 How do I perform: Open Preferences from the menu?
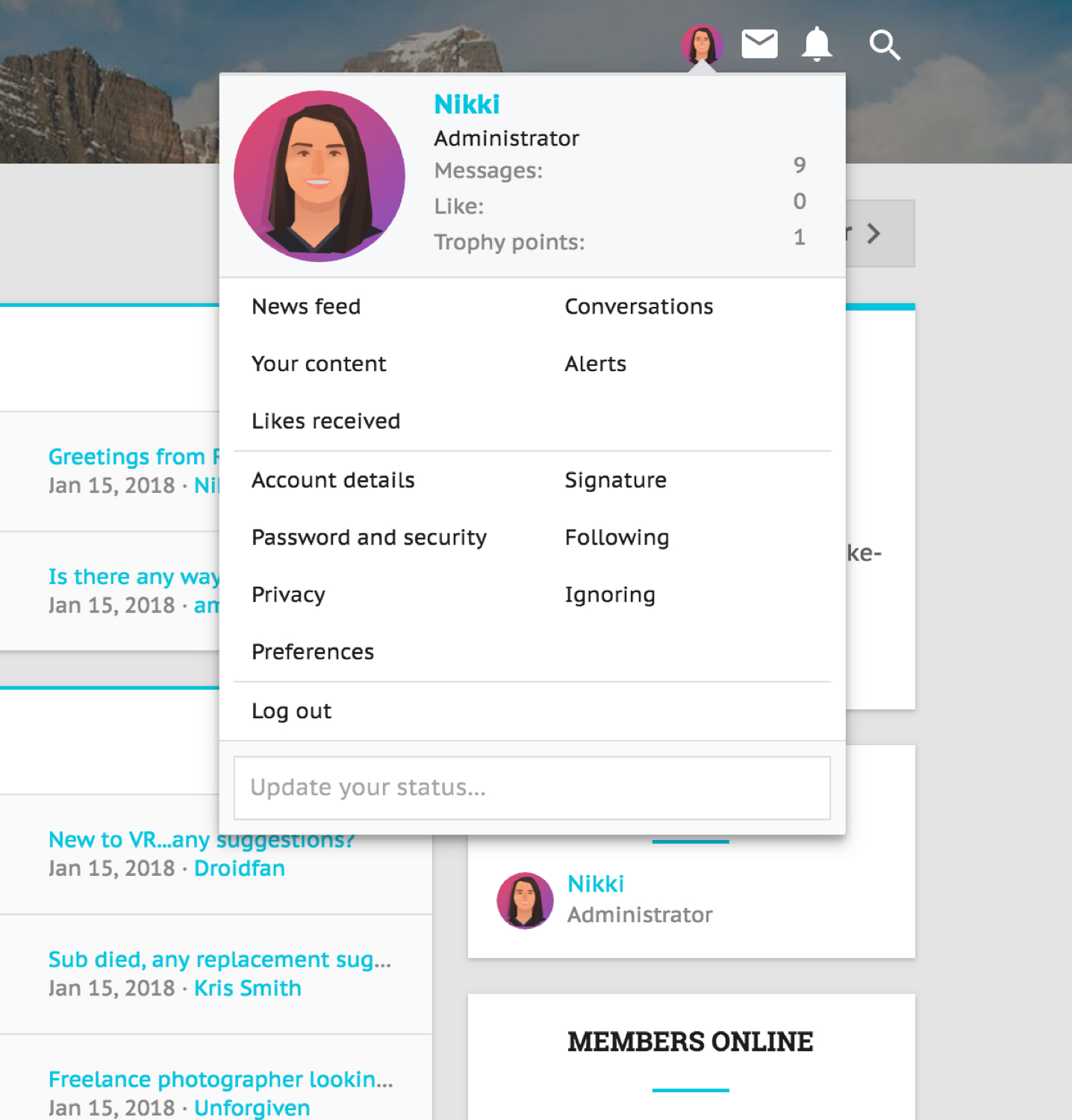313,652
